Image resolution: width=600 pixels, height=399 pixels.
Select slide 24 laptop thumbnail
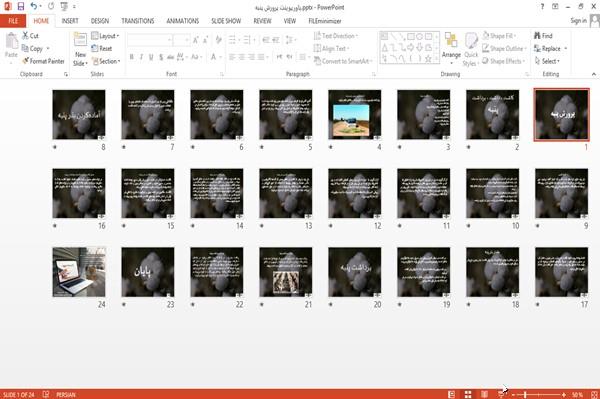coord(79,272)
